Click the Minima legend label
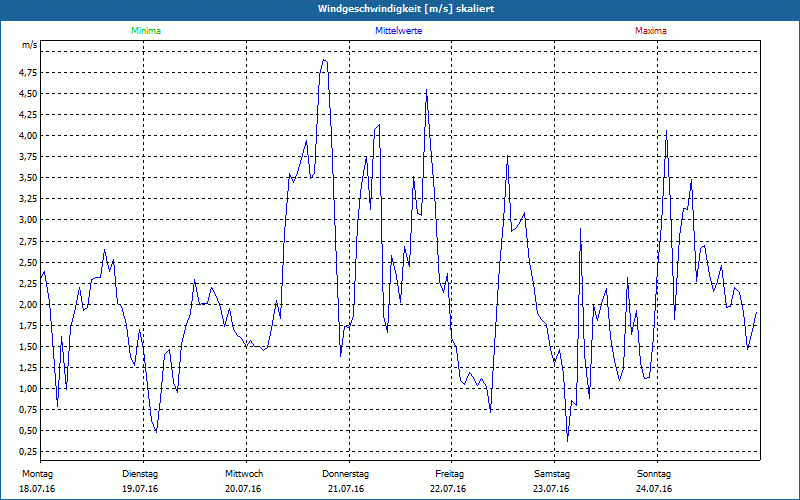The height and width of the screenshot is (500, 800). click(x=146, y=31)
